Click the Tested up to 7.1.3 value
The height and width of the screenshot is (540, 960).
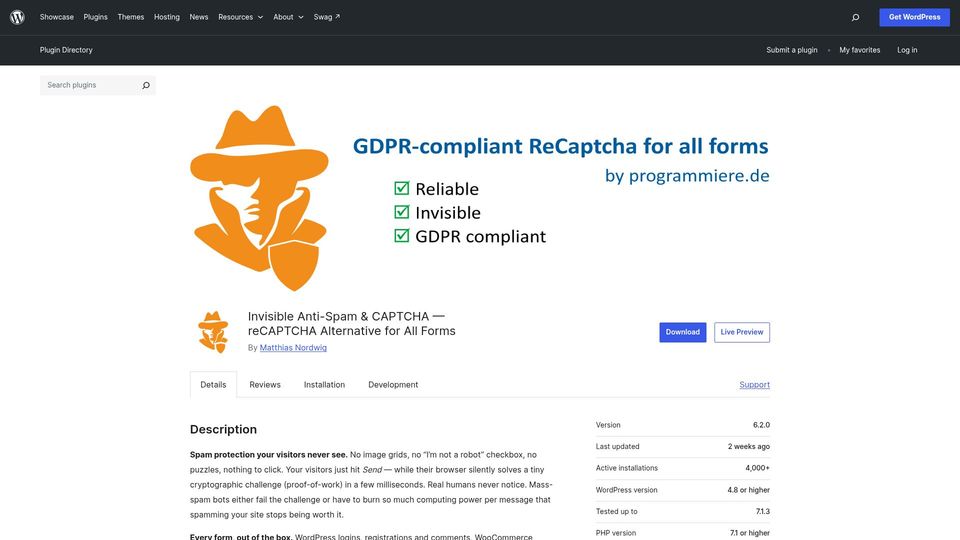point(763,511)
